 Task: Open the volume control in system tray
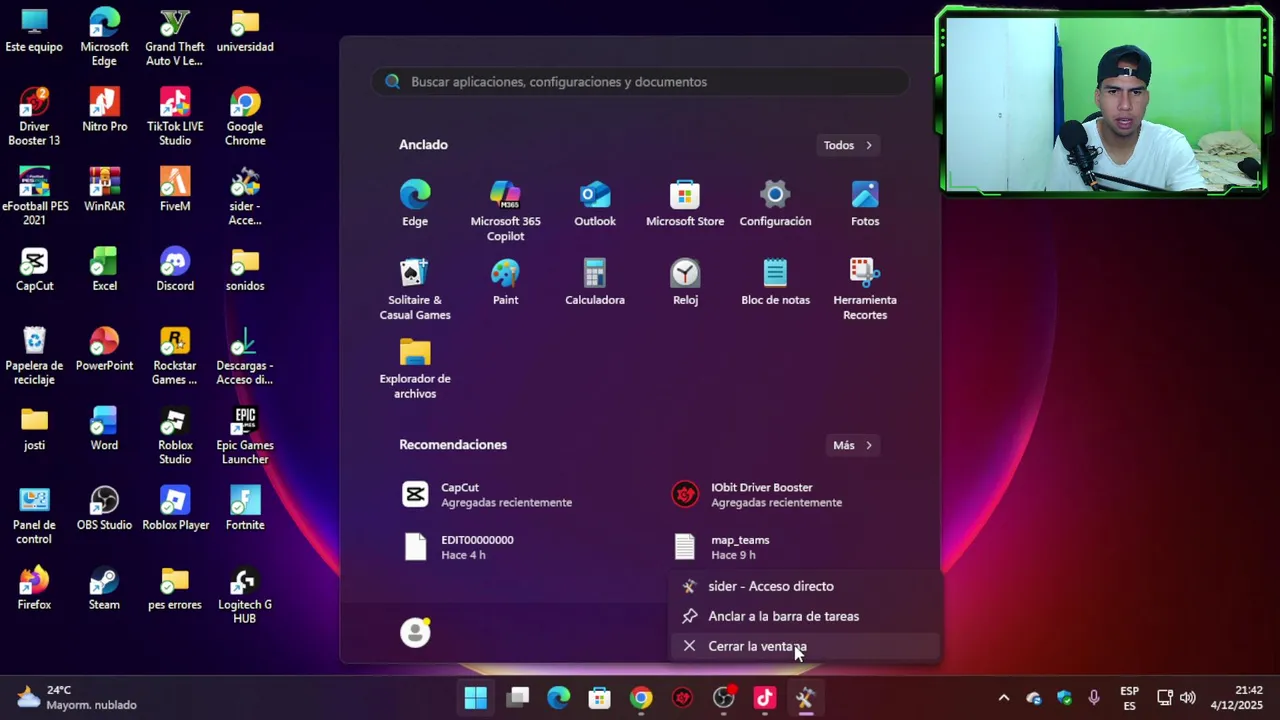click(1188, 698)
